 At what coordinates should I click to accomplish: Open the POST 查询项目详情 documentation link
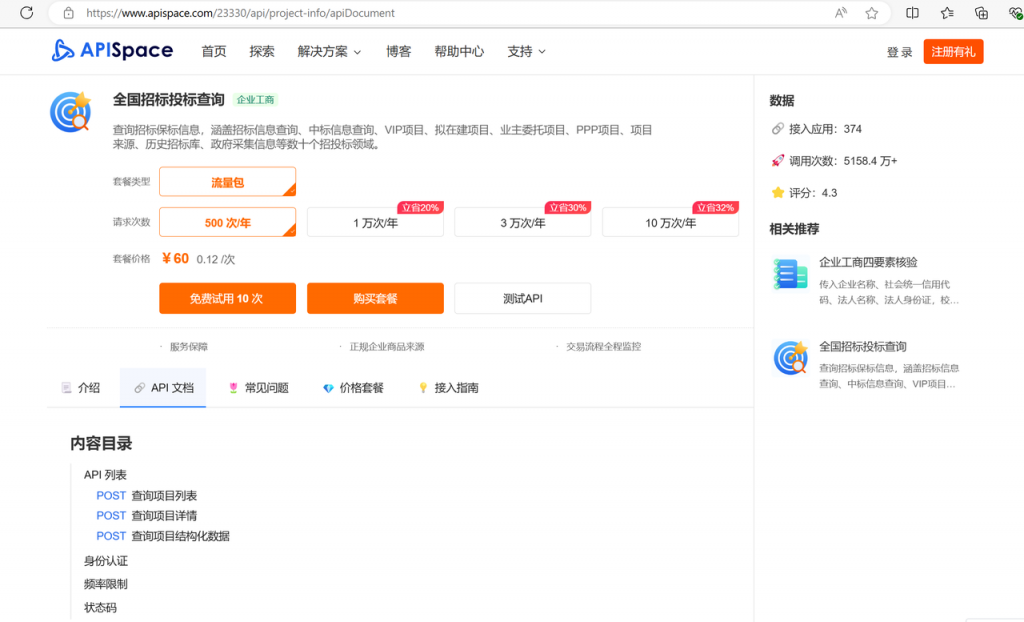(x=146, y=515)
